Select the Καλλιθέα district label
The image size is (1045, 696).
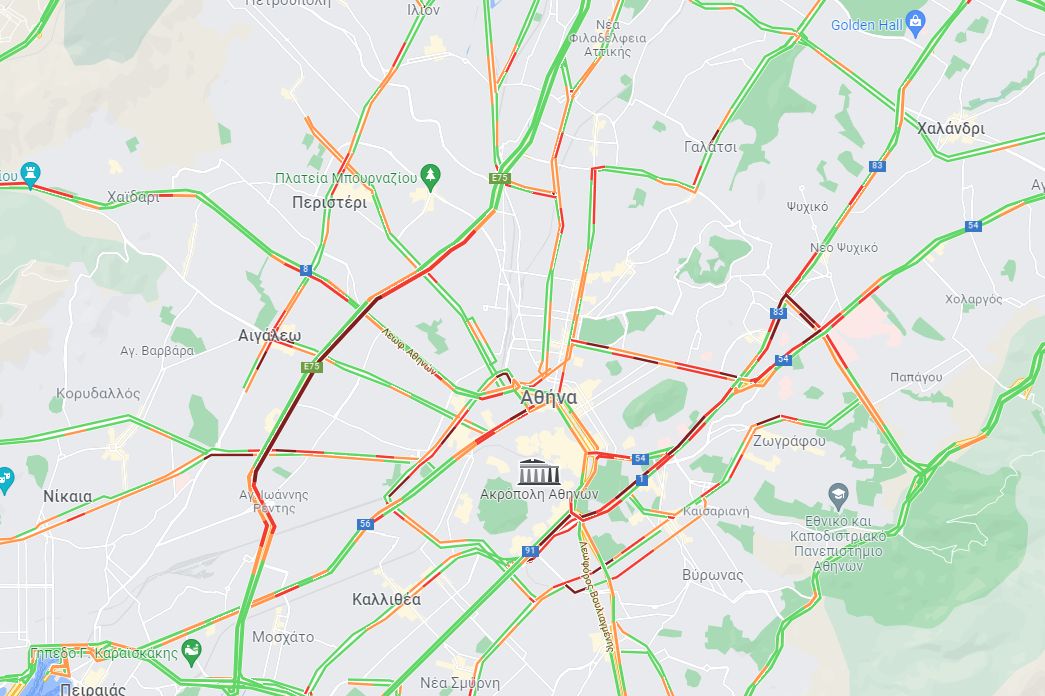coord(387,599)
